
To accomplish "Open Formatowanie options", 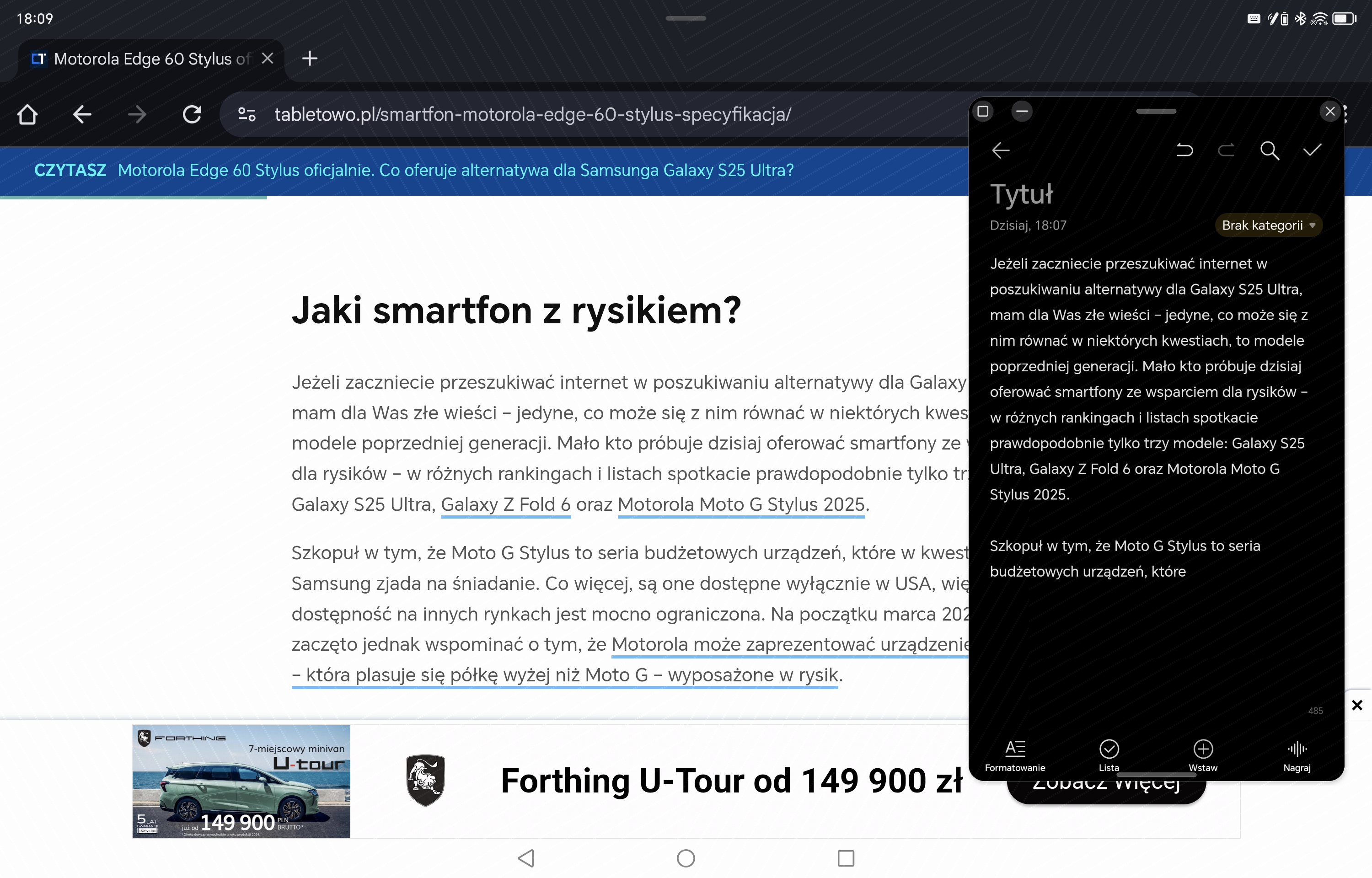I will [x=1015, y=755].
